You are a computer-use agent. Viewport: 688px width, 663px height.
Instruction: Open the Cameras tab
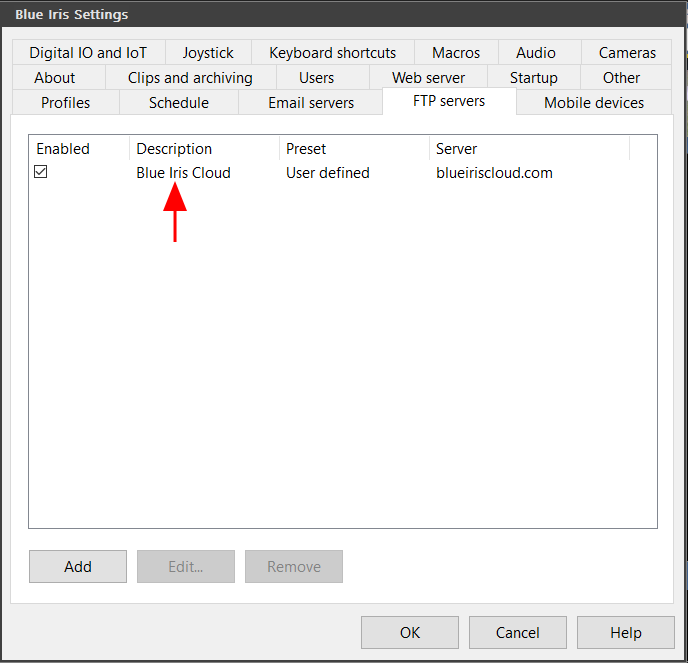coord(627,52)
